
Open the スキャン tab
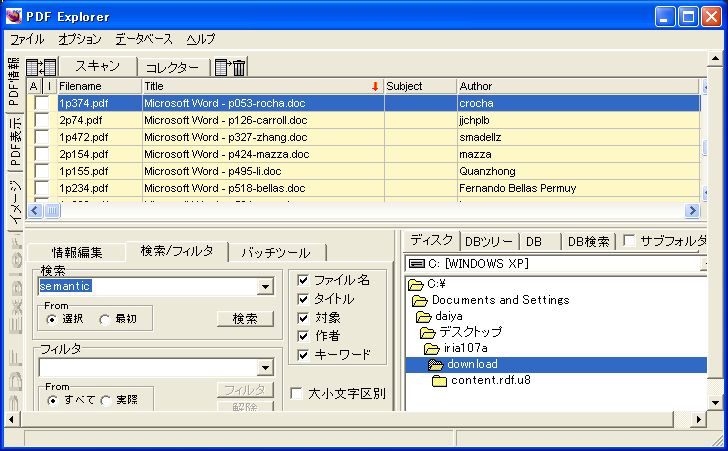click(98, 66)
